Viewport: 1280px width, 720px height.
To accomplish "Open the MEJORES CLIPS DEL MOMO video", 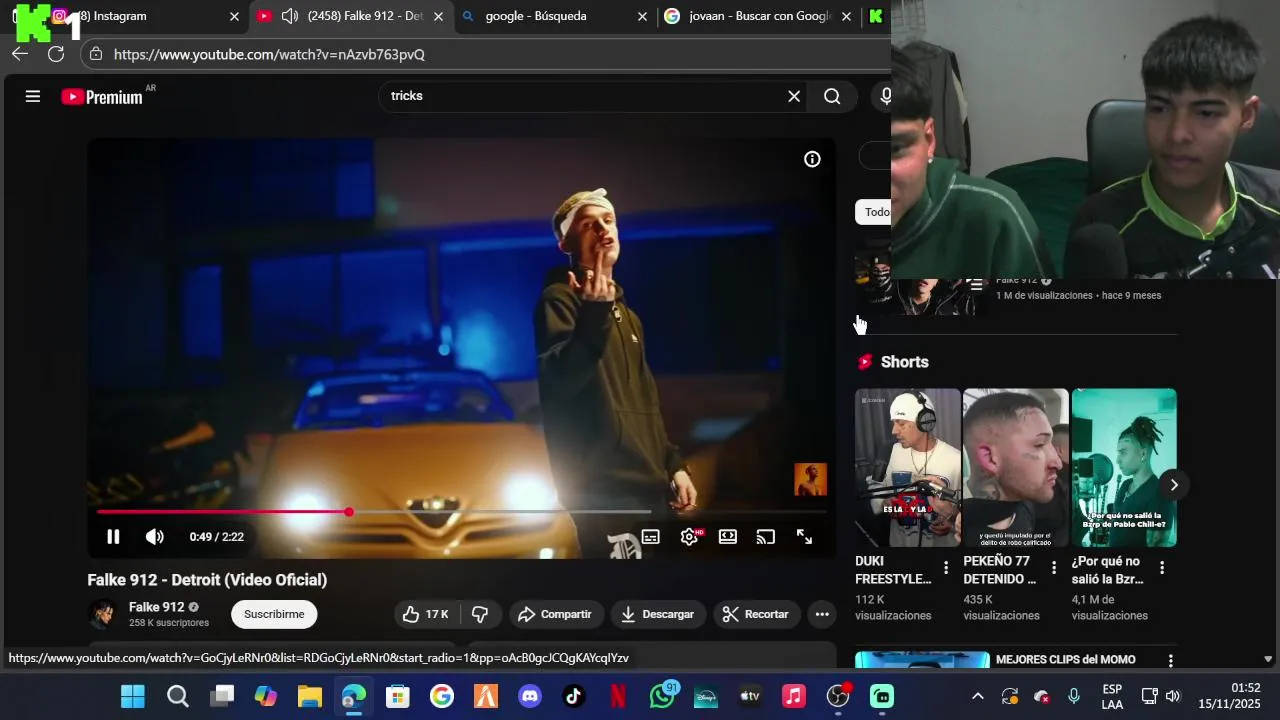I will coord(1066,660).
